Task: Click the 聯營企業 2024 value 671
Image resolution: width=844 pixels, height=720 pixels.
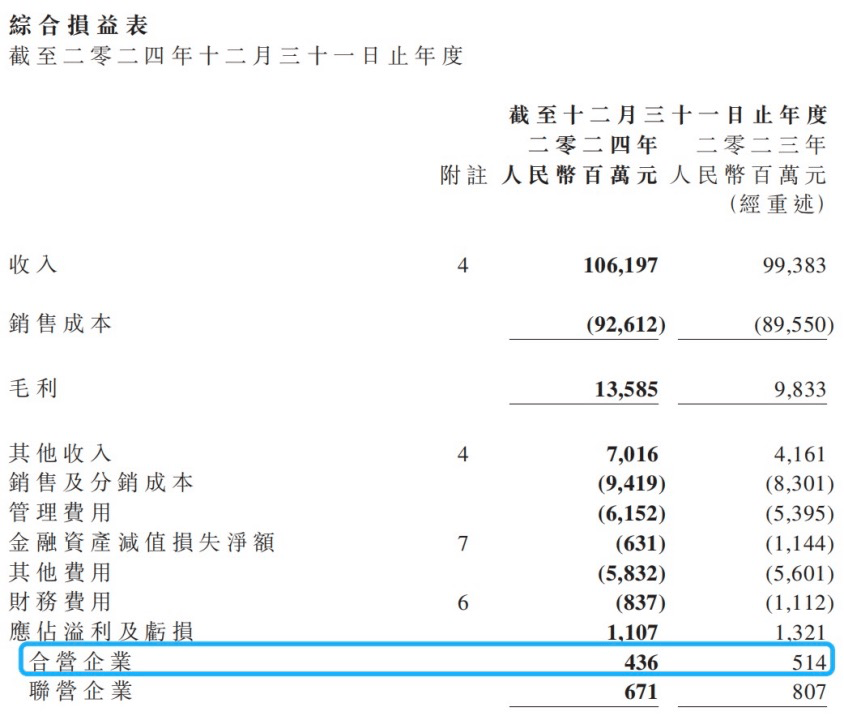Action: tap(640, 692)
